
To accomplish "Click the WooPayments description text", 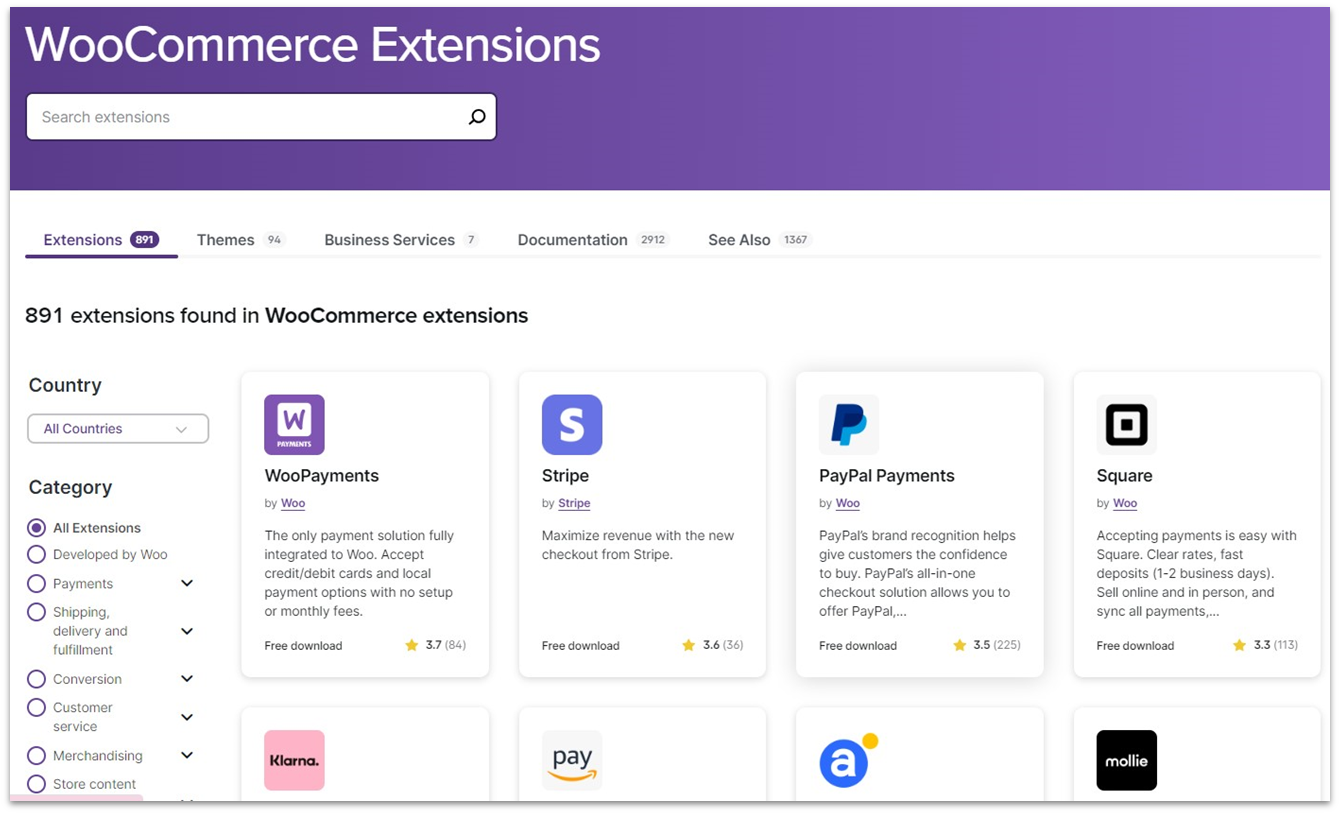I will [x=360, y=574].
